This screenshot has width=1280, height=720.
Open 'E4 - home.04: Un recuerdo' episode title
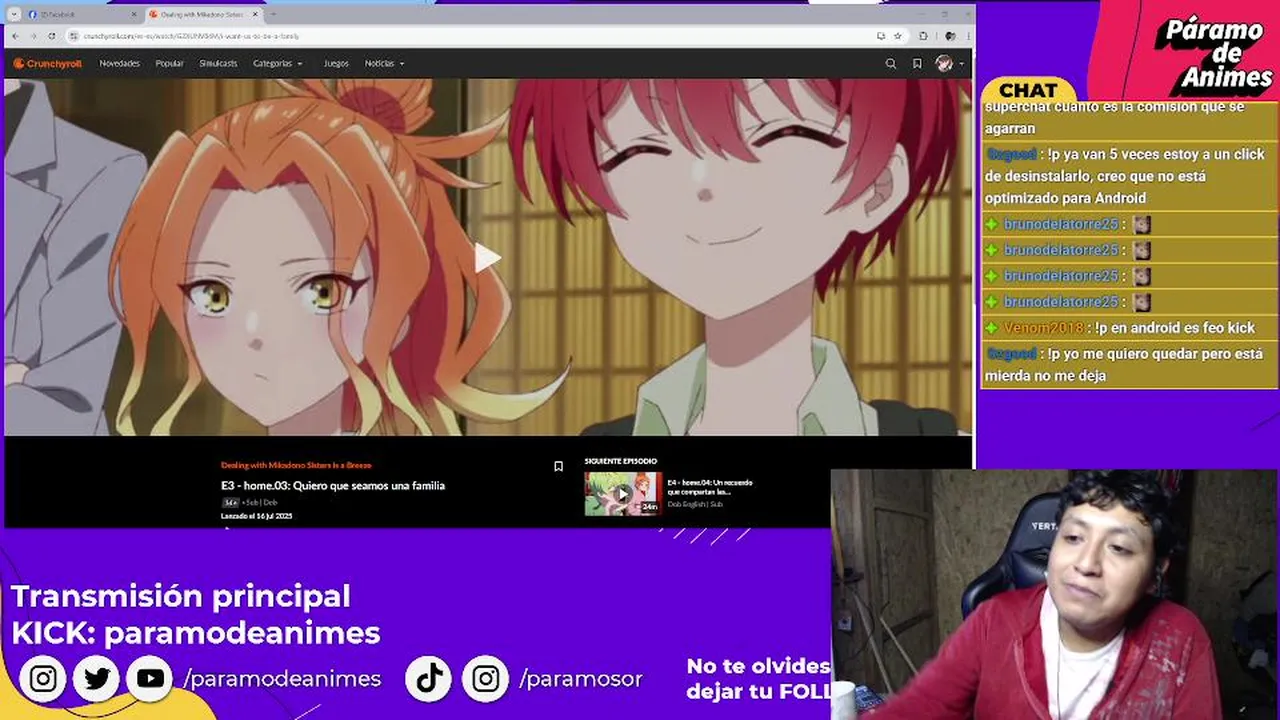click(x=710, y=487)
